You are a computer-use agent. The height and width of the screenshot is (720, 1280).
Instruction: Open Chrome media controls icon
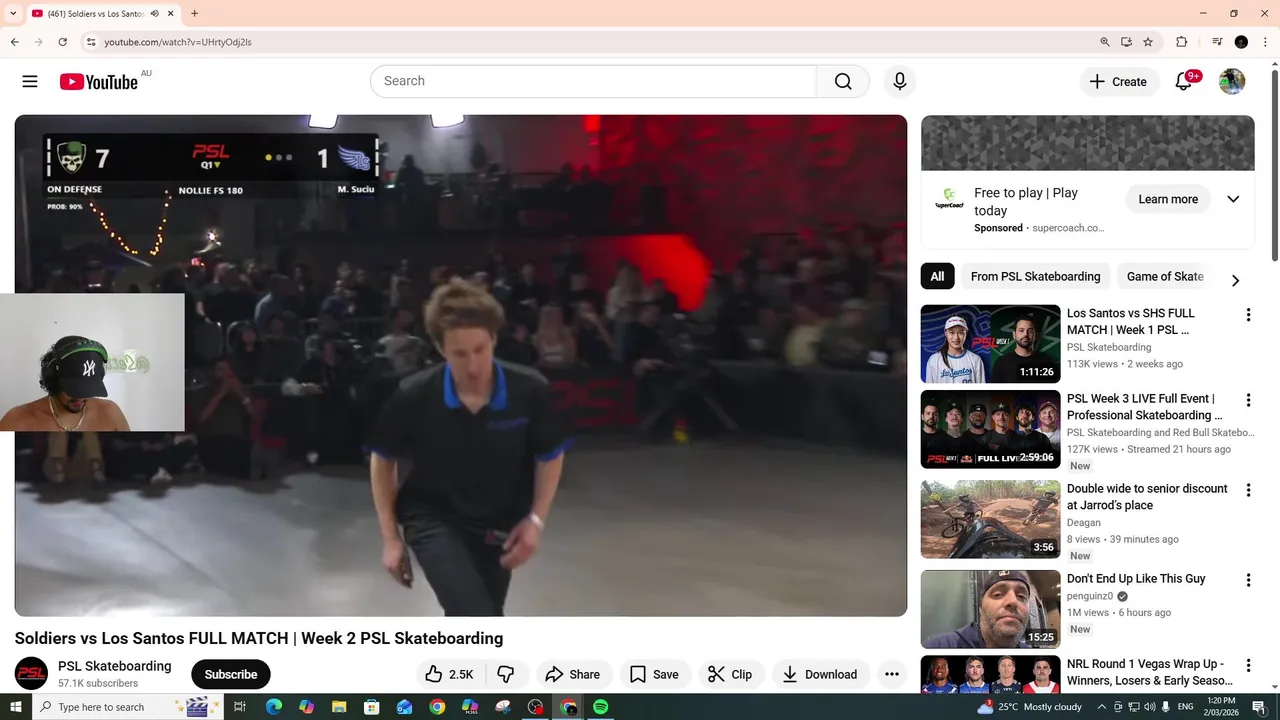coord(1217,42)
